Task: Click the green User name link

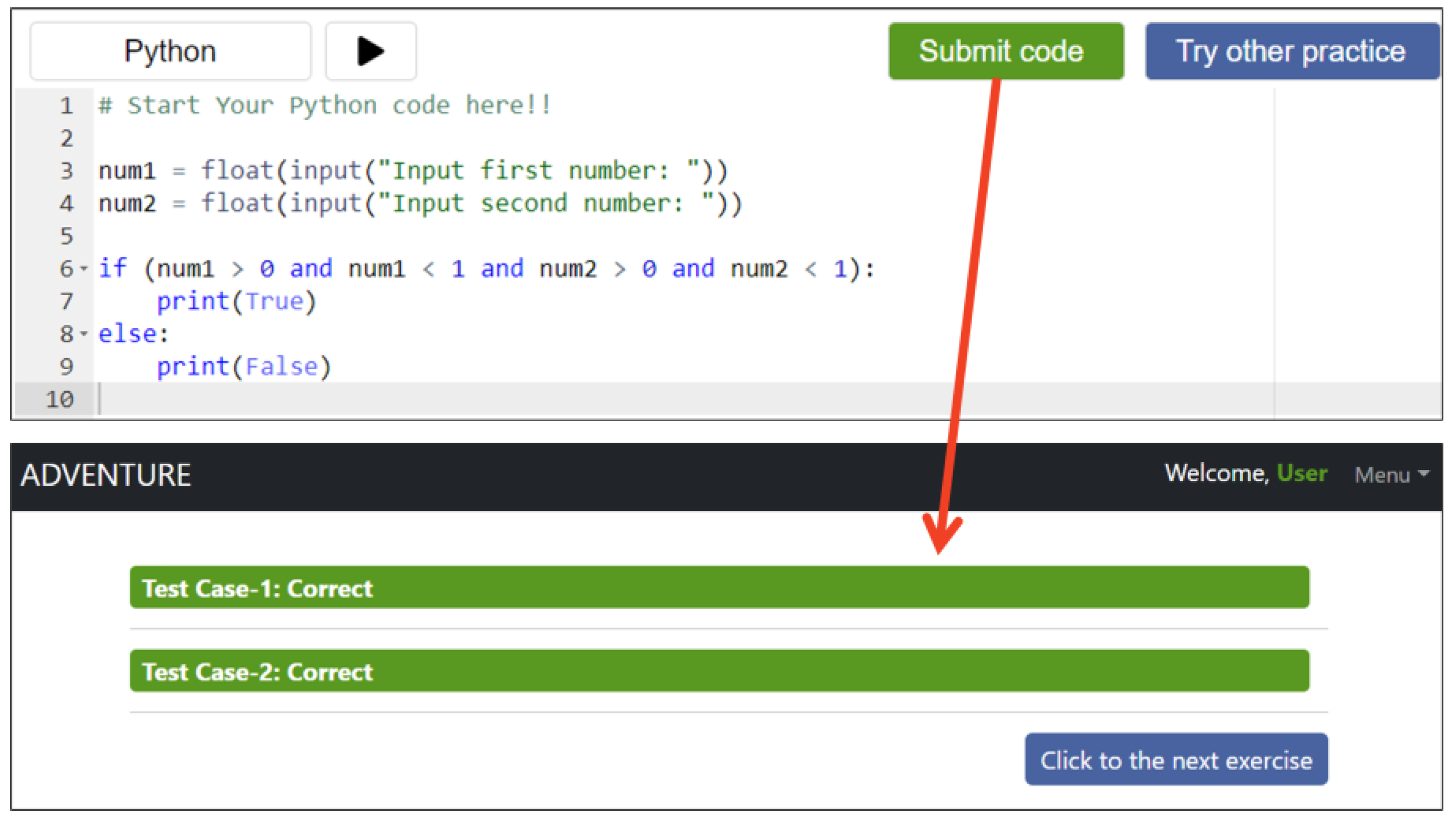Action: click(1302, 473)
